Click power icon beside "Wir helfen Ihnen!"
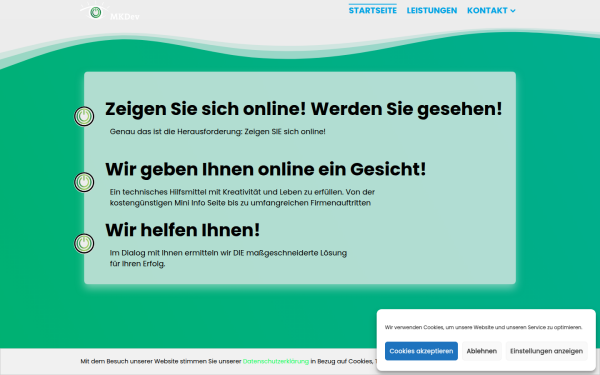The width and height of the screenshot is (600, 375). click(84, 243)
